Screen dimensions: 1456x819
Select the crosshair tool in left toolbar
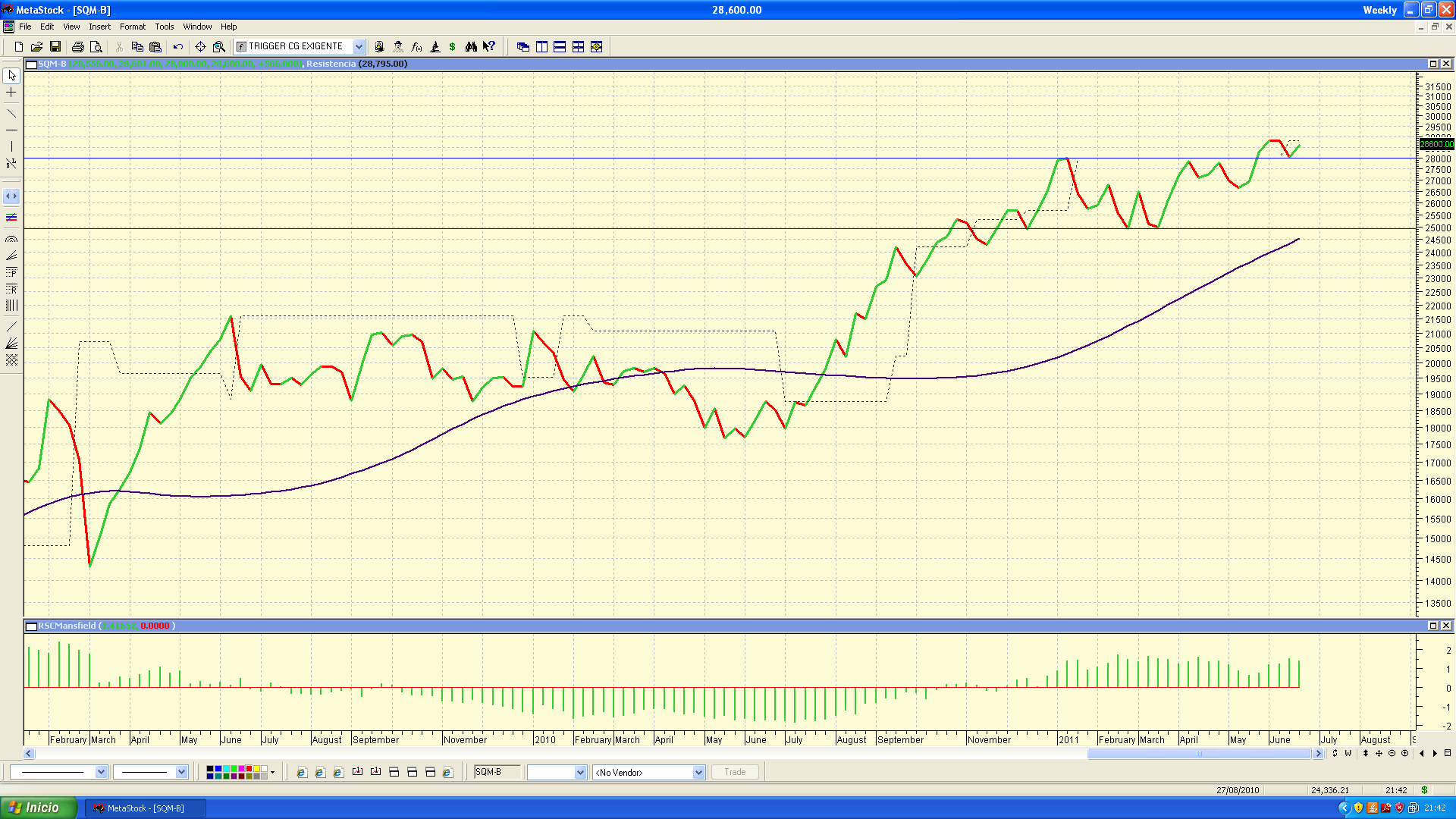[x=11, y=93]
